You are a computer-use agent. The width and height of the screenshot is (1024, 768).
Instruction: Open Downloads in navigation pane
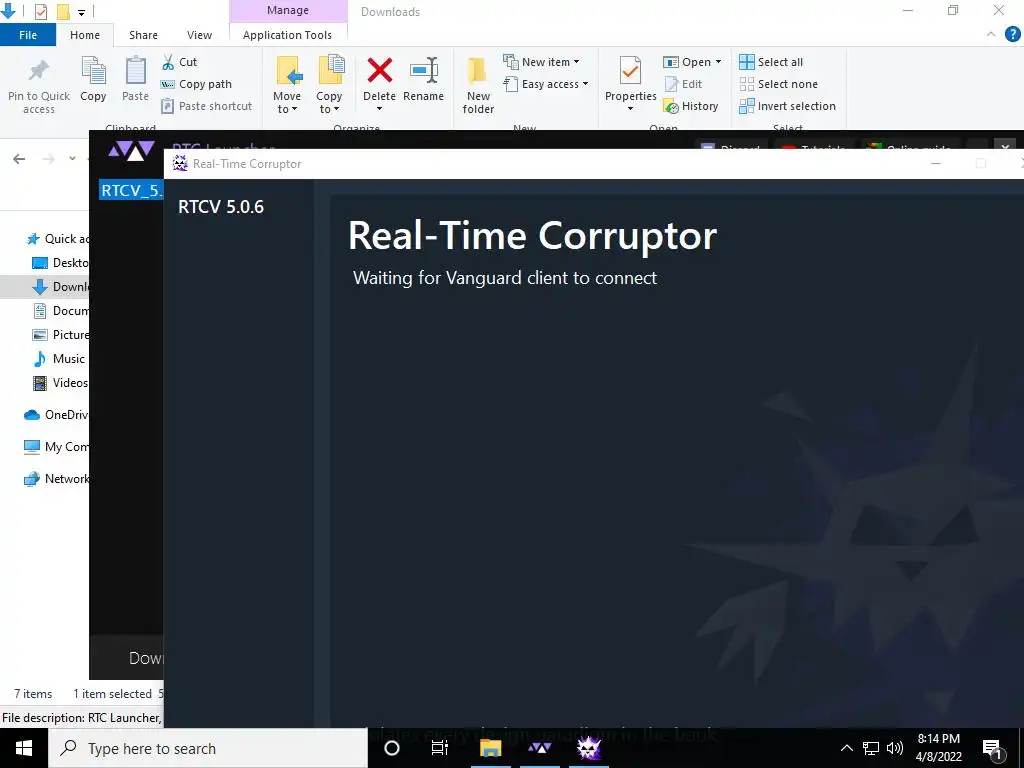point(61,287)
